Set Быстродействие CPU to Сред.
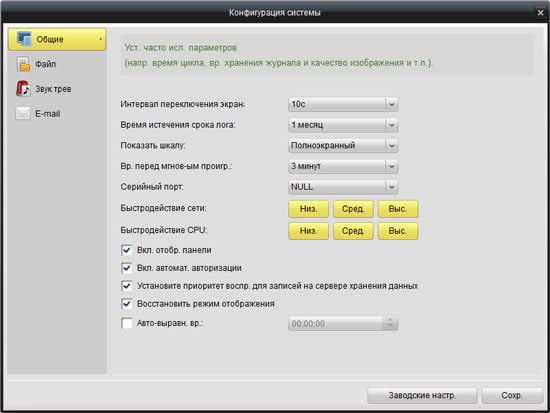The image size is (550, 413). coord(353,231)
